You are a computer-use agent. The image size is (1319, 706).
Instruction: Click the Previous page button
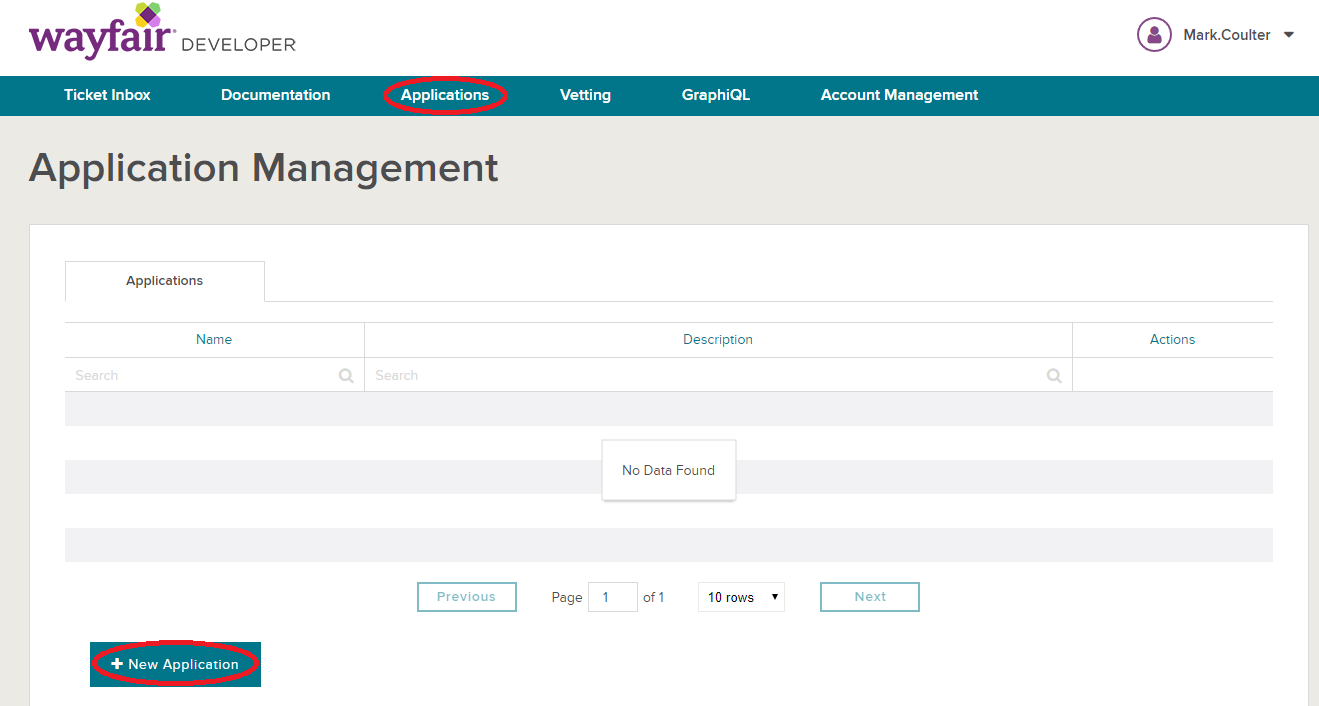pos(467,597)
